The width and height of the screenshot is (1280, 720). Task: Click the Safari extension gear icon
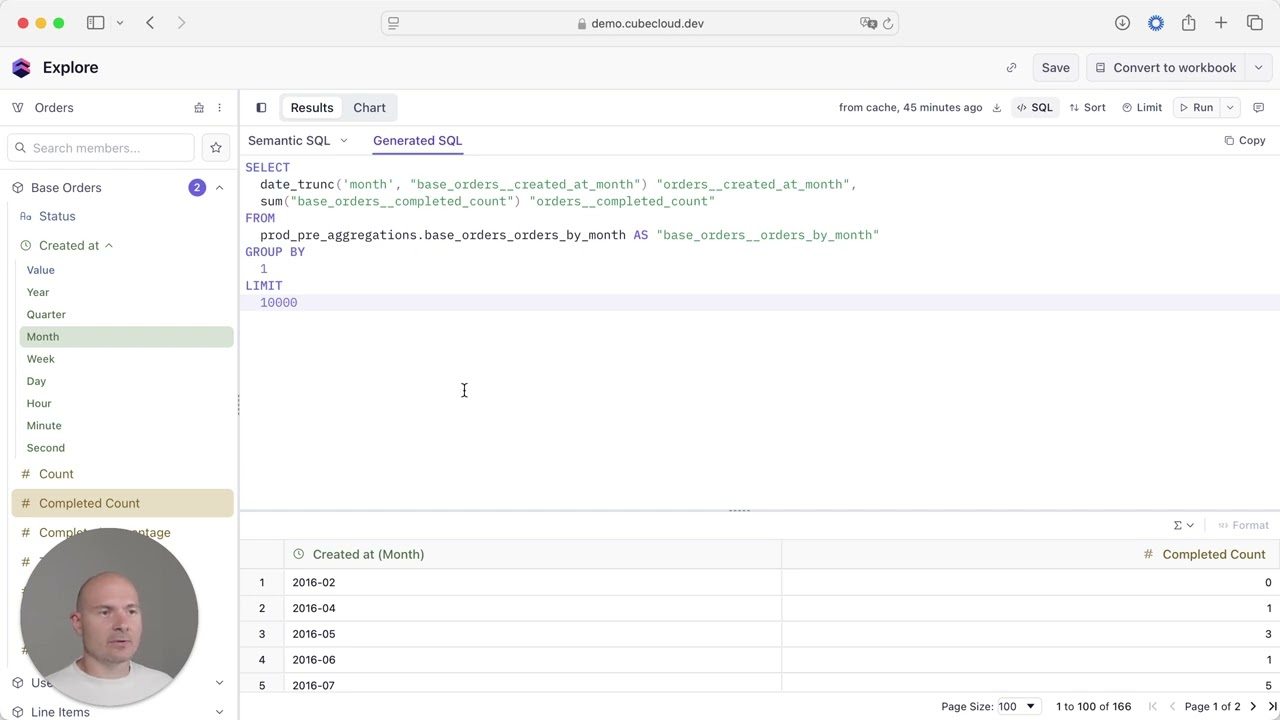pos(1155,23)
